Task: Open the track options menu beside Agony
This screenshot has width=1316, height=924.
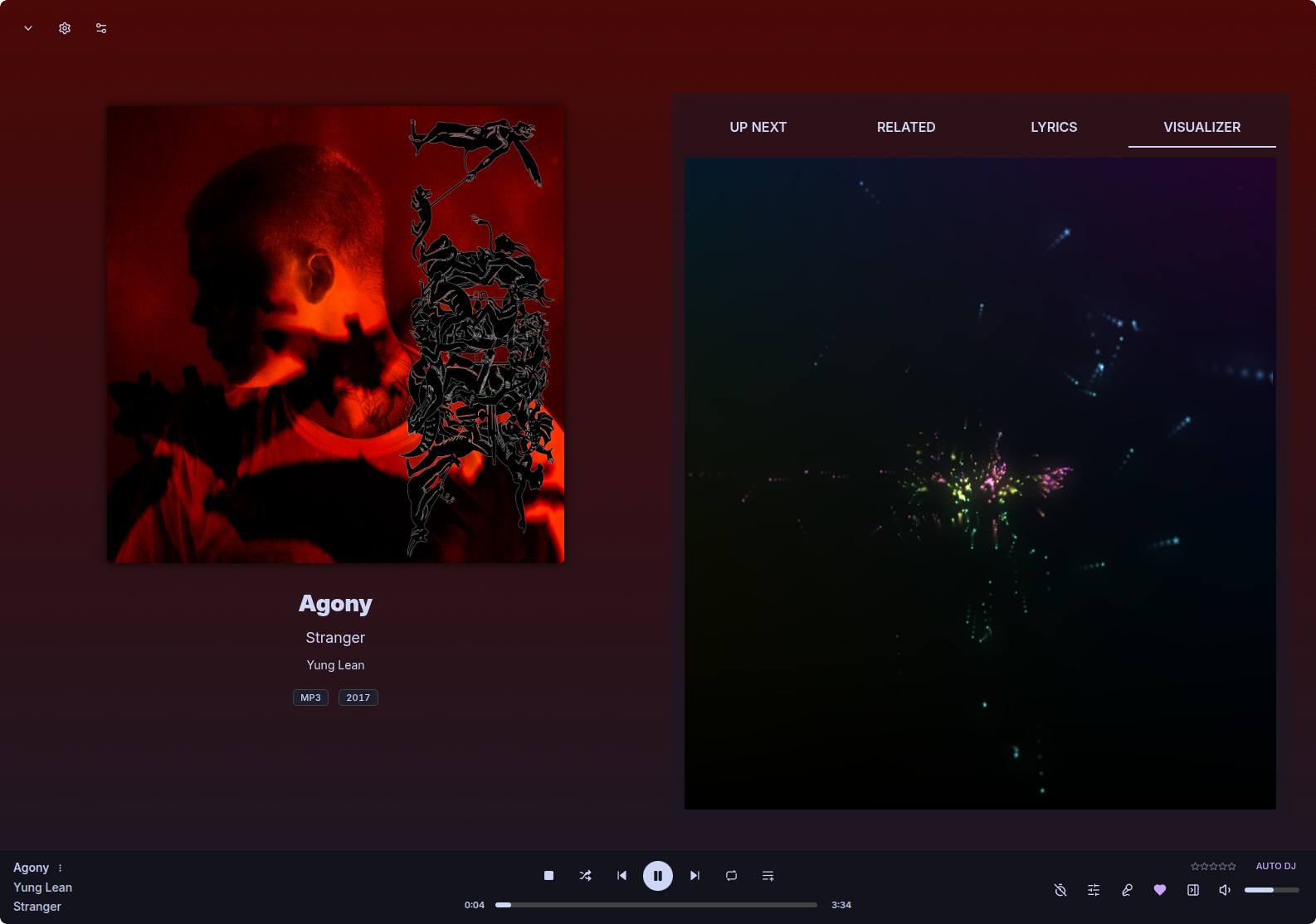Action: pos(60,868)
